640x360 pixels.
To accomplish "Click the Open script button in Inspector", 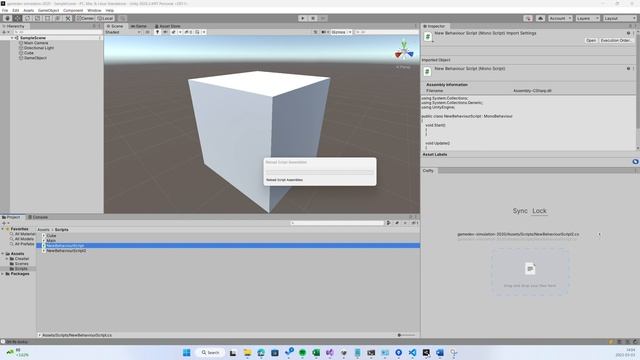I will click(x=591, y=40).
